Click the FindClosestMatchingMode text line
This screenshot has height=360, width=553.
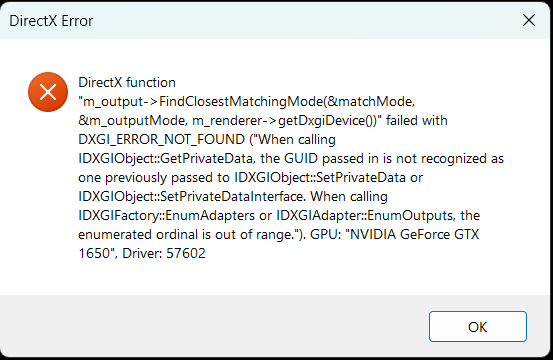[x=247, y=102]
